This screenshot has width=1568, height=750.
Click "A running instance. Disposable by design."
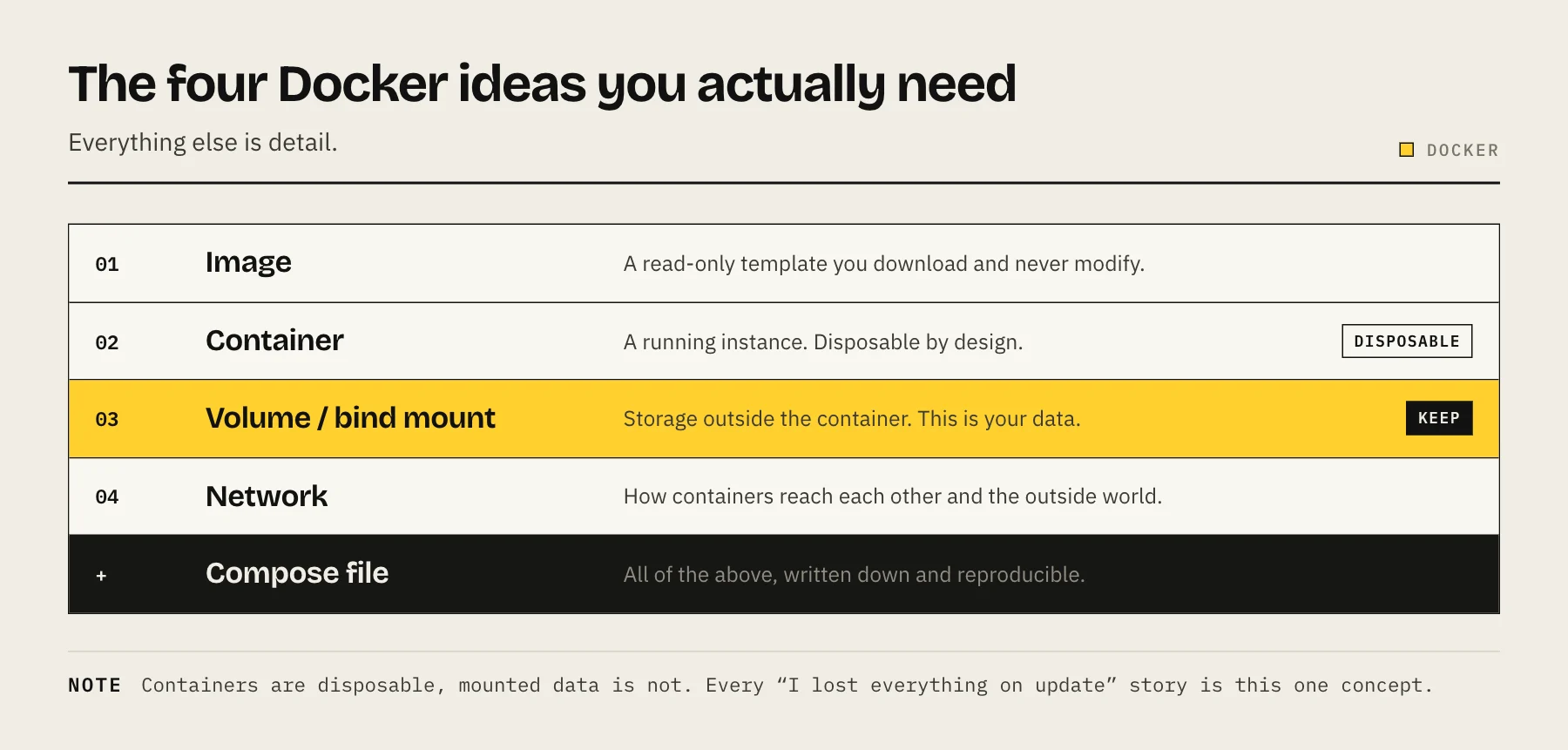(x=823, y=342)
